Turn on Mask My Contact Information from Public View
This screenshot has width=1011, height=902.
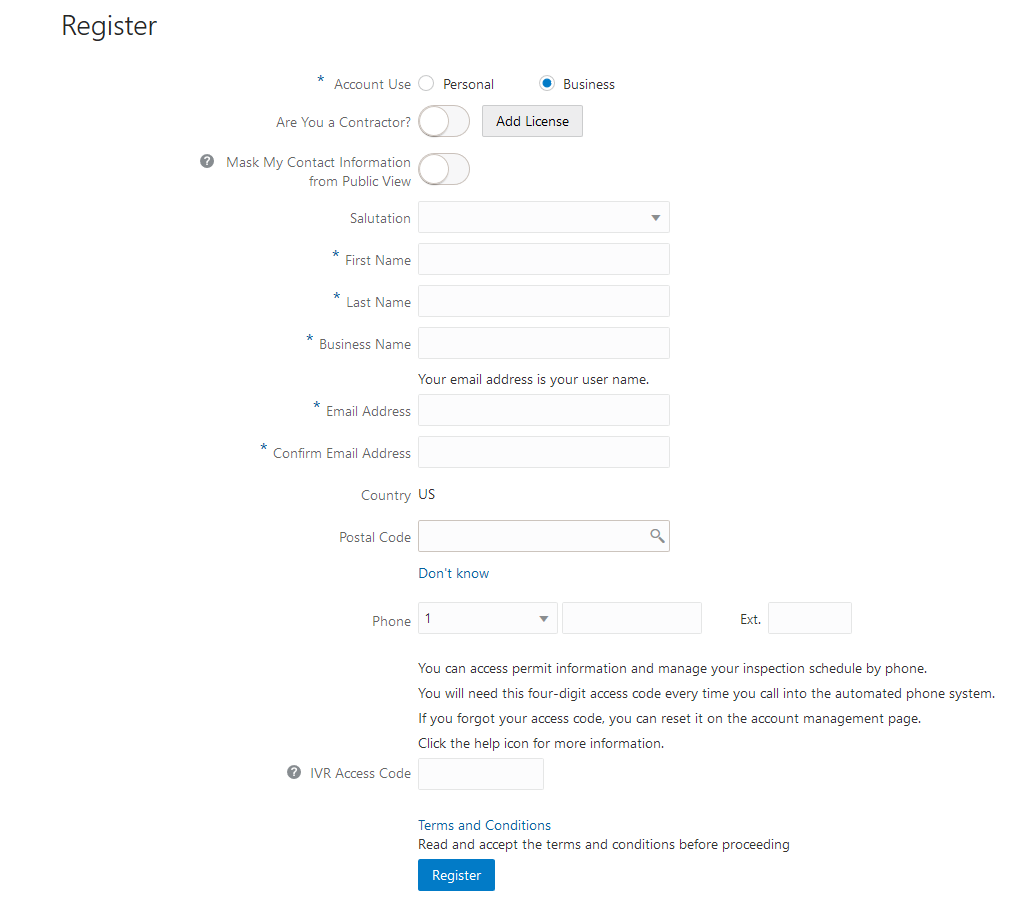(443, 169)
